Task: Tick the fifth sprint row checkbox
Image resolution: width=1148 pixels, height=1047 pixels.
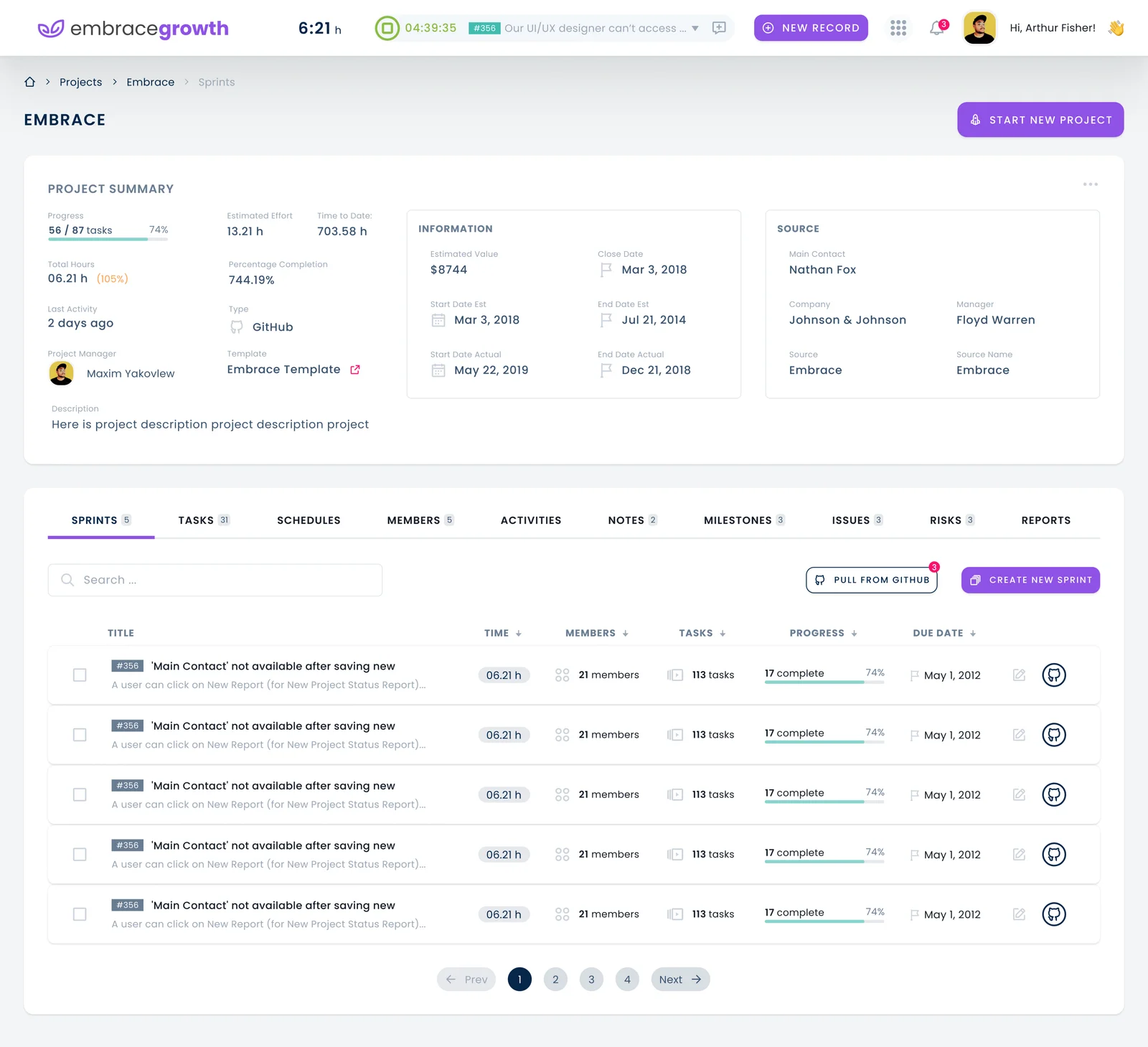Action: point(80,914)
